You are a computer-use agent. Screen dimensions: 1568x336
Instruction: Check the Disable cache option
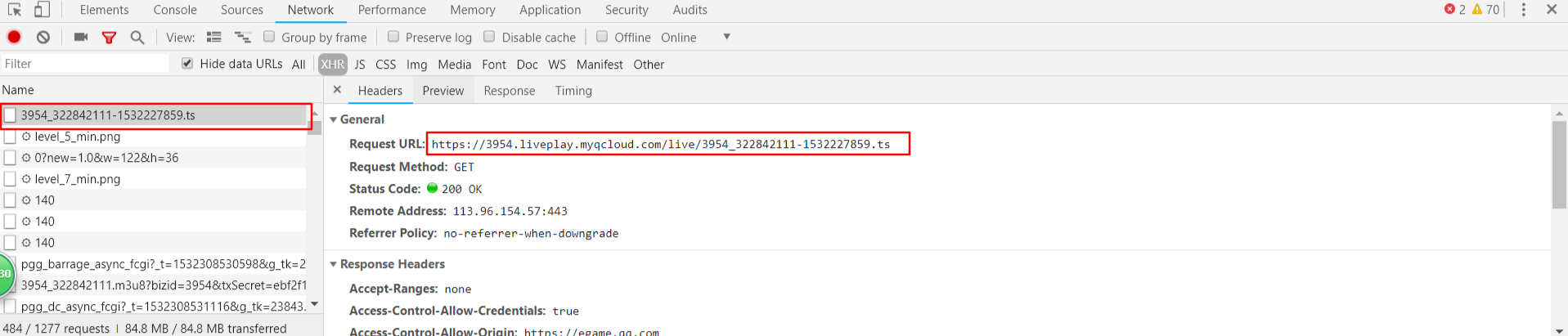tap(489, 37)
